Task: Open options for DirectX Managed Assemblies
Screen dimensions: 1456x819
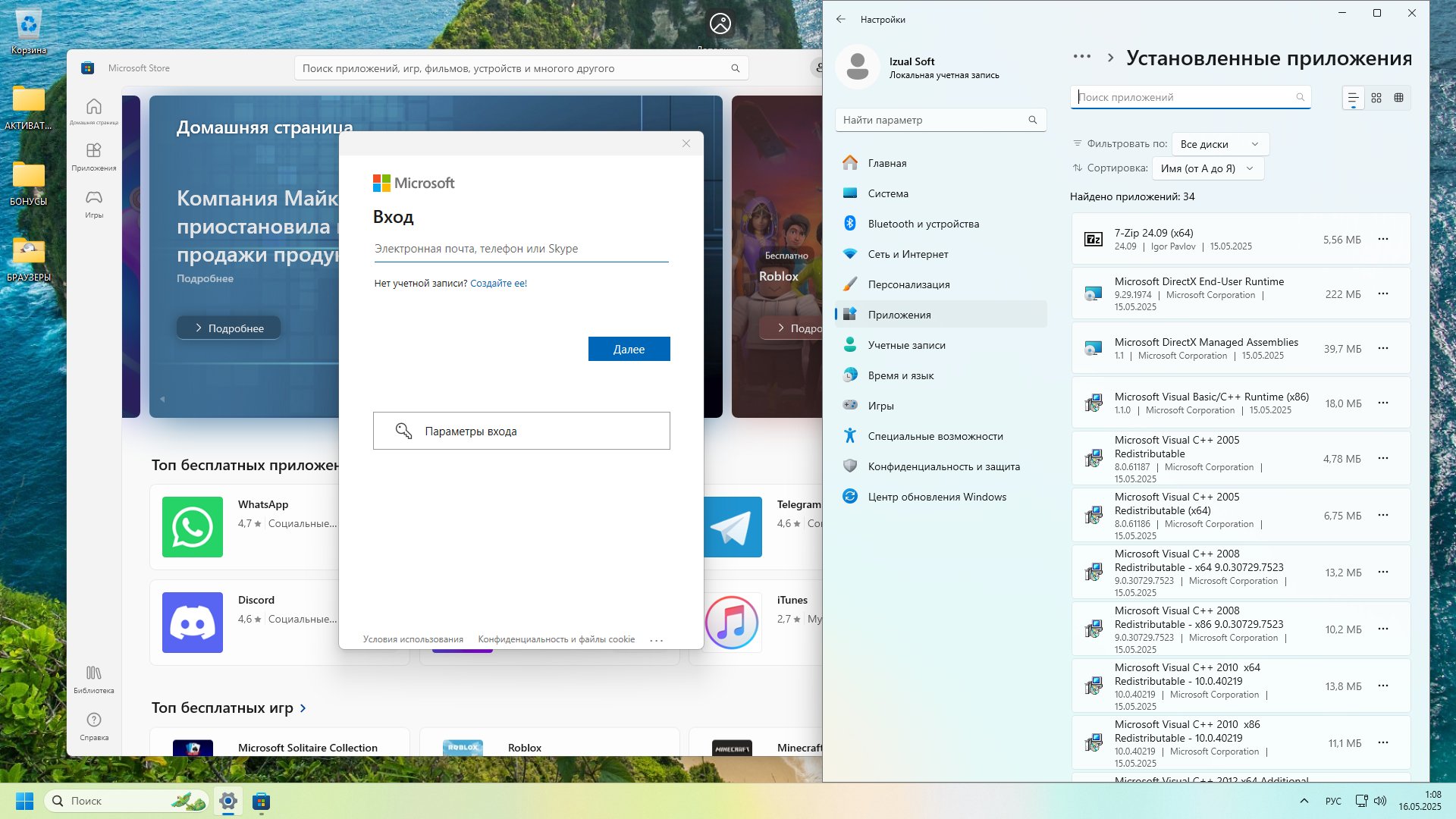Action: tap(1383, 348)
